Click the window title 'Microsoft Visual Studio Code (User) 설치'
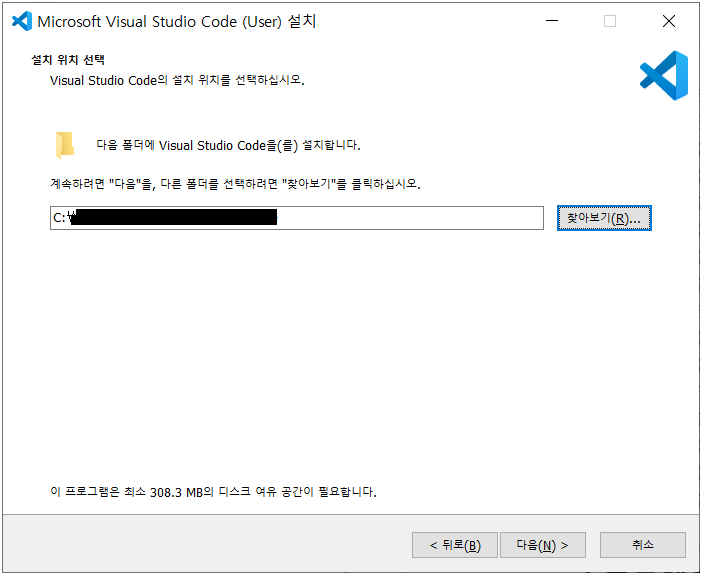Viewport: 702px width, 576px height. pyautogui.click(x=177, y=21)
